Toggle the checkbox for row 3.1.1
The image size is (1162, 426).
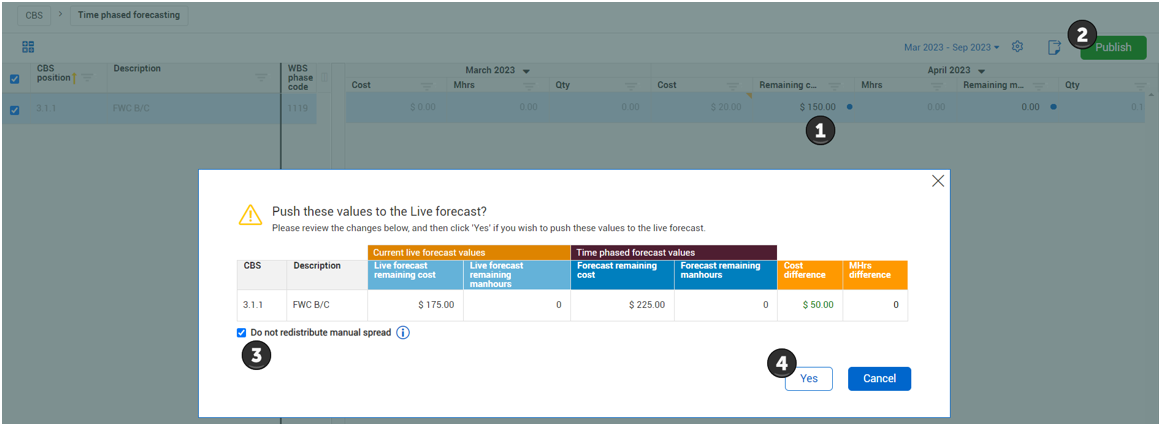(14, 110)
